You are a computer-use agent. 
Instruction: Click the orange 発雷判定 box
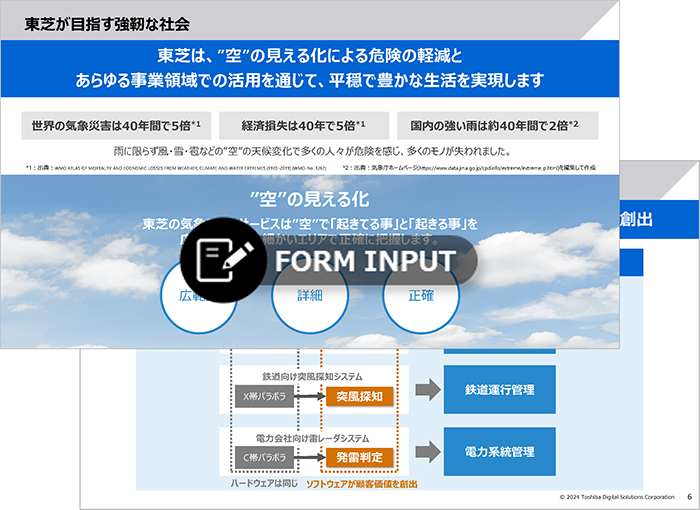pos(359,458)
